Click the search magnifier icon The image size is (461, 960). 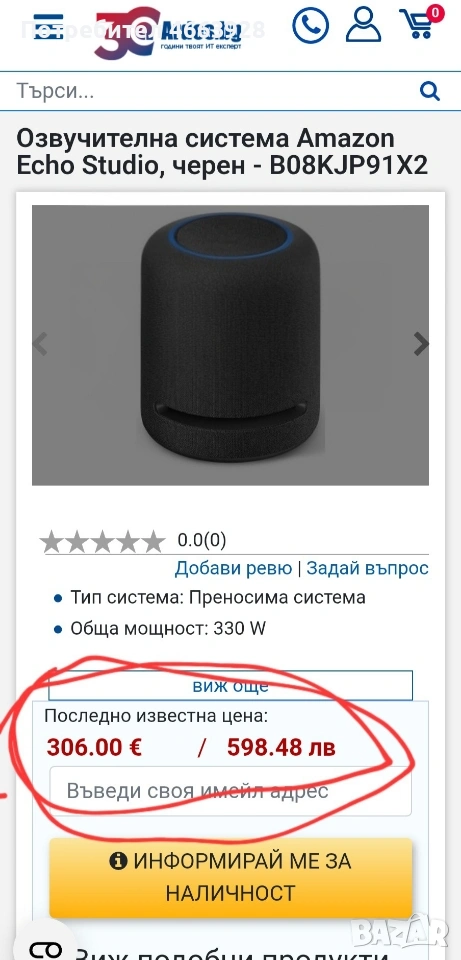pos(430,92)
